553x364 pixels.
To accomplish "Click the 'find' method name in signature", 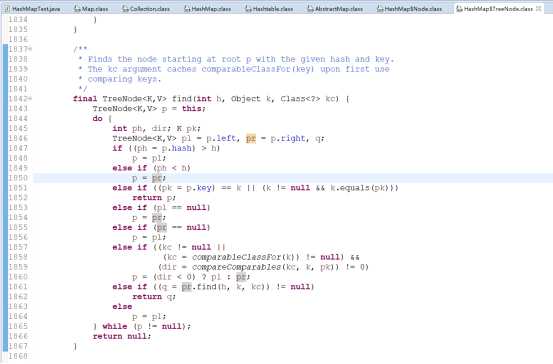I will click(x=181, y=99).
